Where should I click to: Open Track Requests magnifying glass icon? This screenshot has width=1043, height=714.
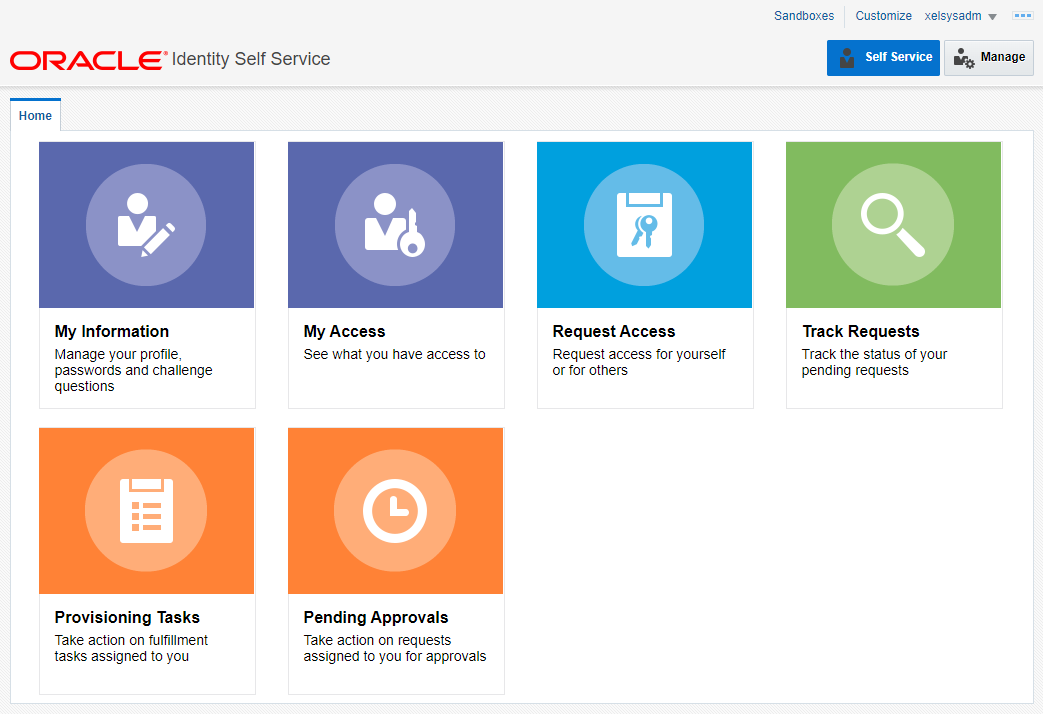coord(893,224)
